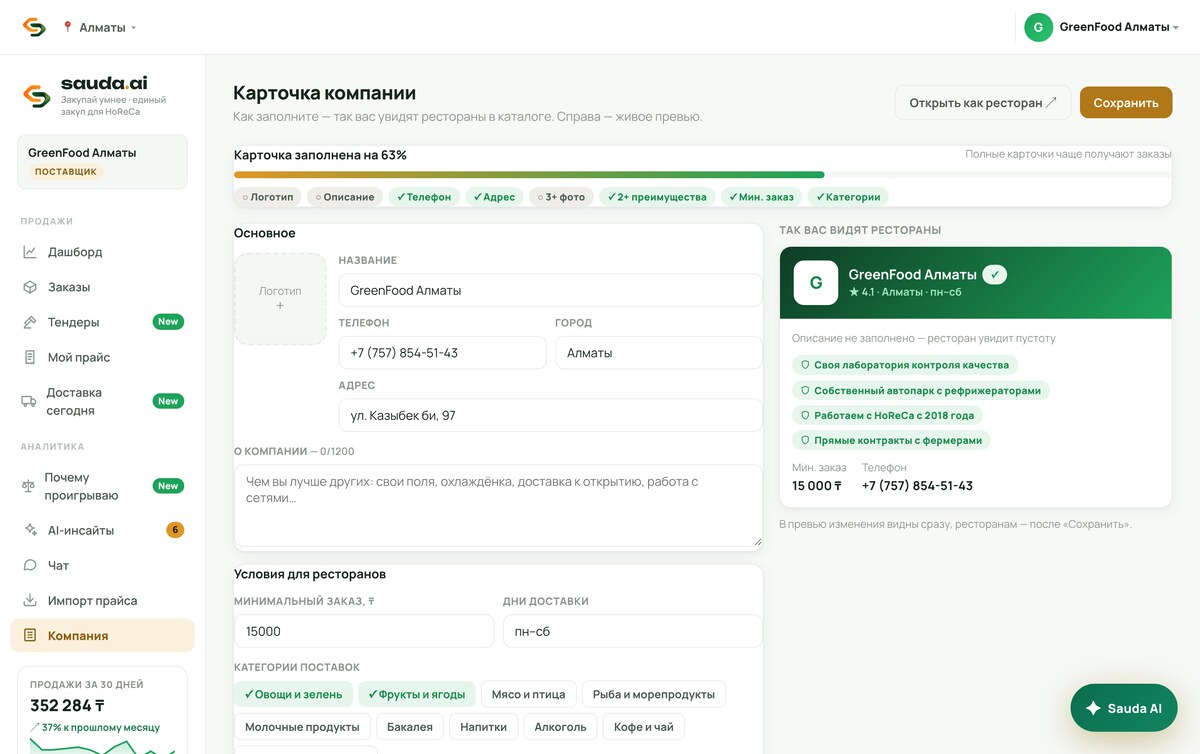The image size is (1200, 754).
Task: Open the Sauda AI assistant button
Action: point(1124,708)
